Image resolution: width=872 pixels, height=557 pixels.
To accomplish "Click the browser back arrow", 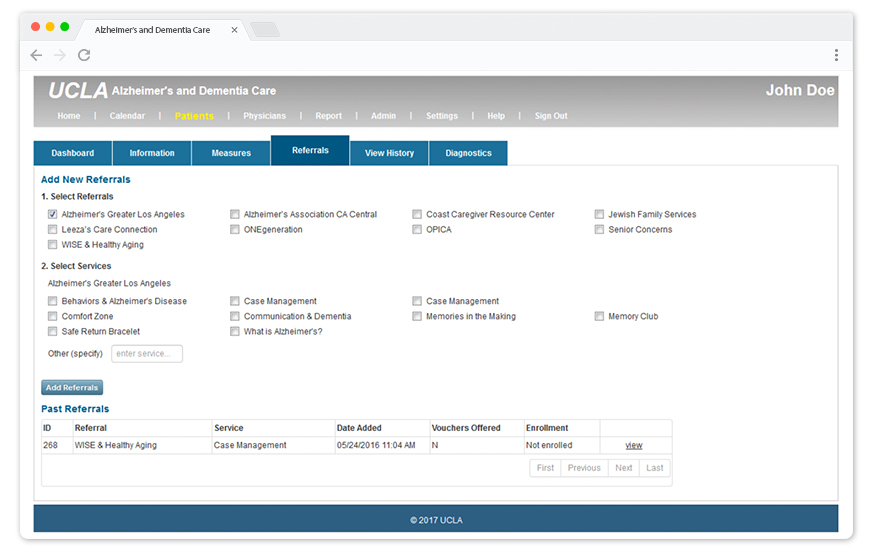I will tap(36, 55).
